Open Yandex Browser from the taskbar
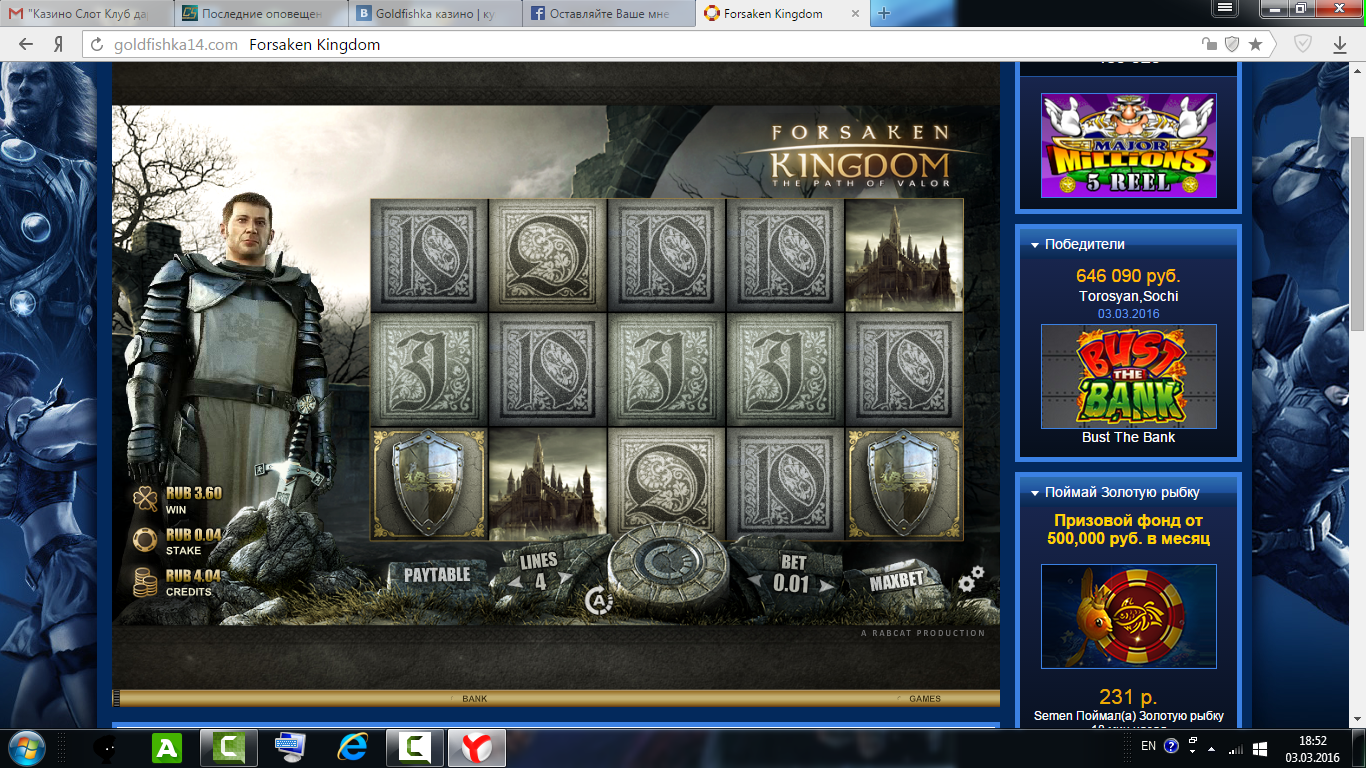This screenshot has width=1366, height=768. 477,748
